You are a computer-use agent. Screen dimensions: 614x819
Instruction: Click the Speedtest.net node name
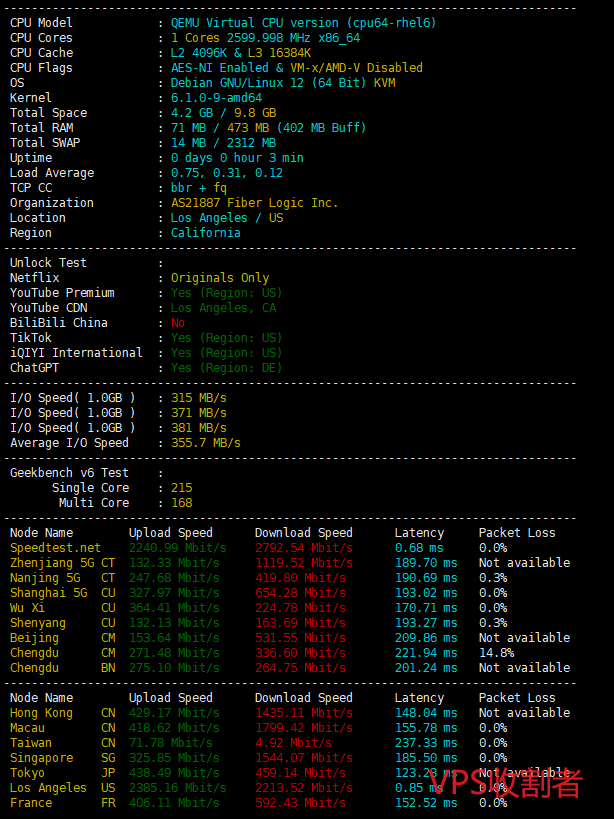pos(55,548)
